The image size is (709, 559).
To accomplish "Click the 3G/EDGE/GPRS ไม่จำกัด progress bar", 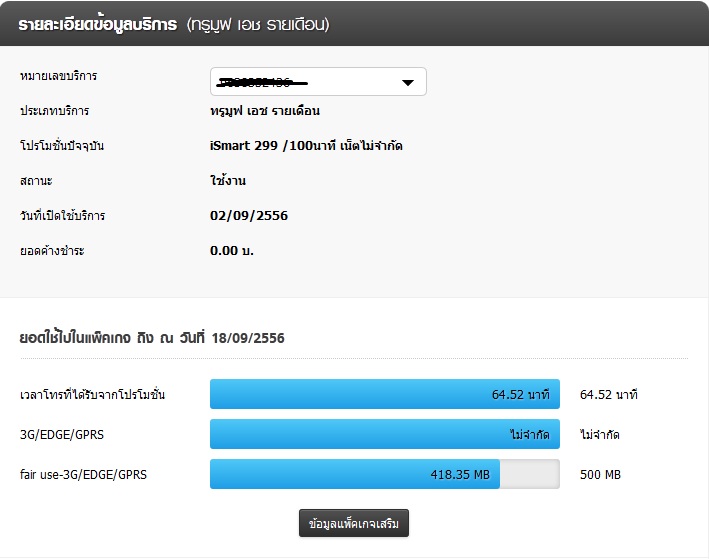I will click(x=385, y=434).
